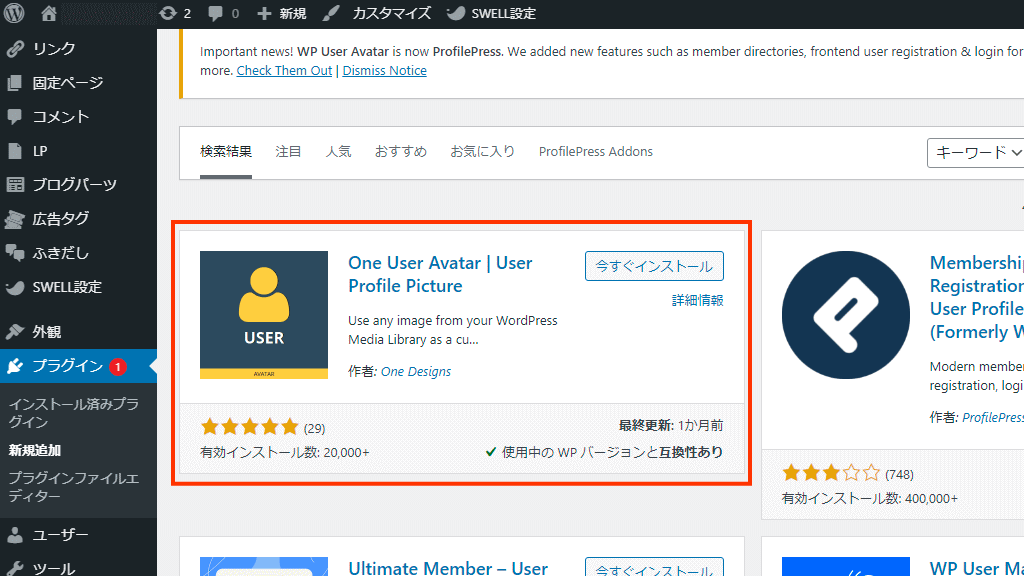The width and height of the screenshot is (1024, 576).
Task: Click the コメント sidebar bubble icon
Action: click(15, 117)
